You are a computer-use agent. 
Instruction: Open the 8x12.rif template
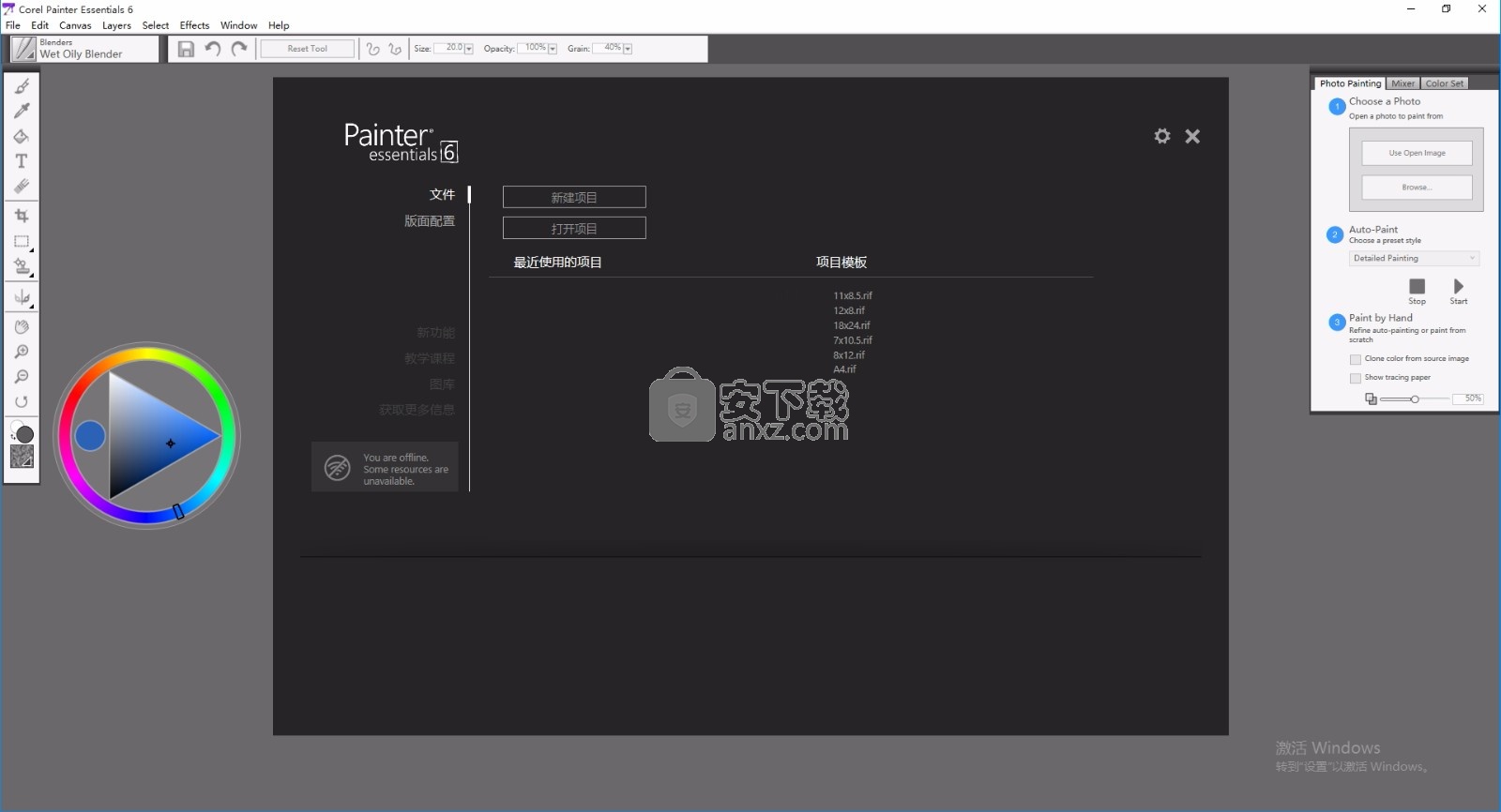(849, 355)
